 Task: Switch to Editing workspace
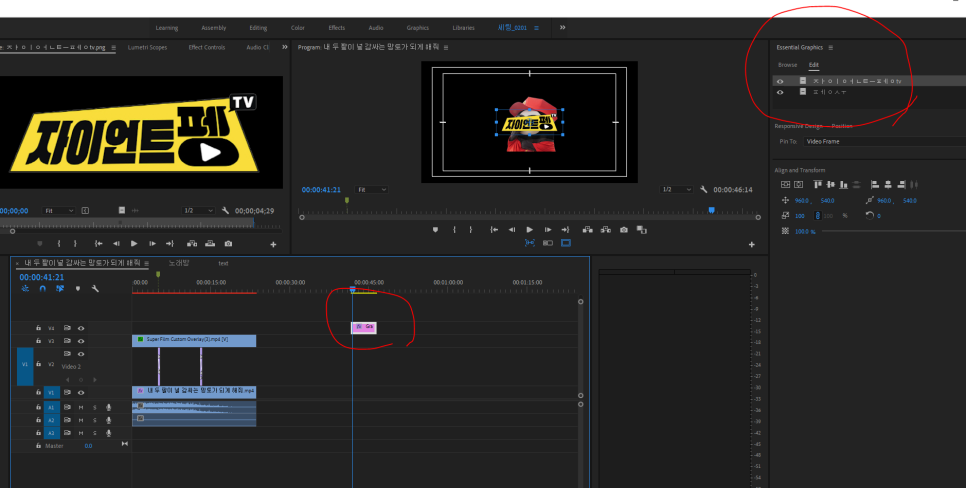258,28
